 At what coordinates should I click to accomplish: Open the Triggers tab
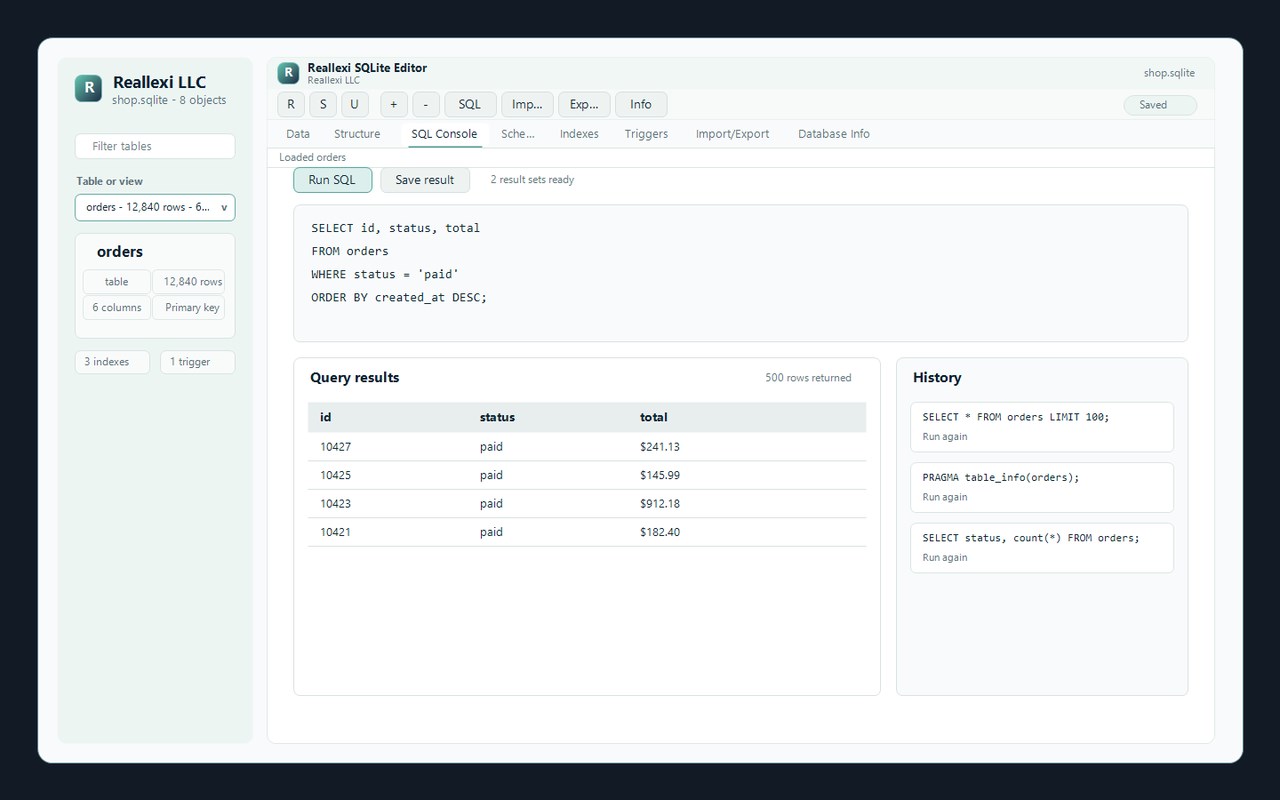tap(646, 134)
